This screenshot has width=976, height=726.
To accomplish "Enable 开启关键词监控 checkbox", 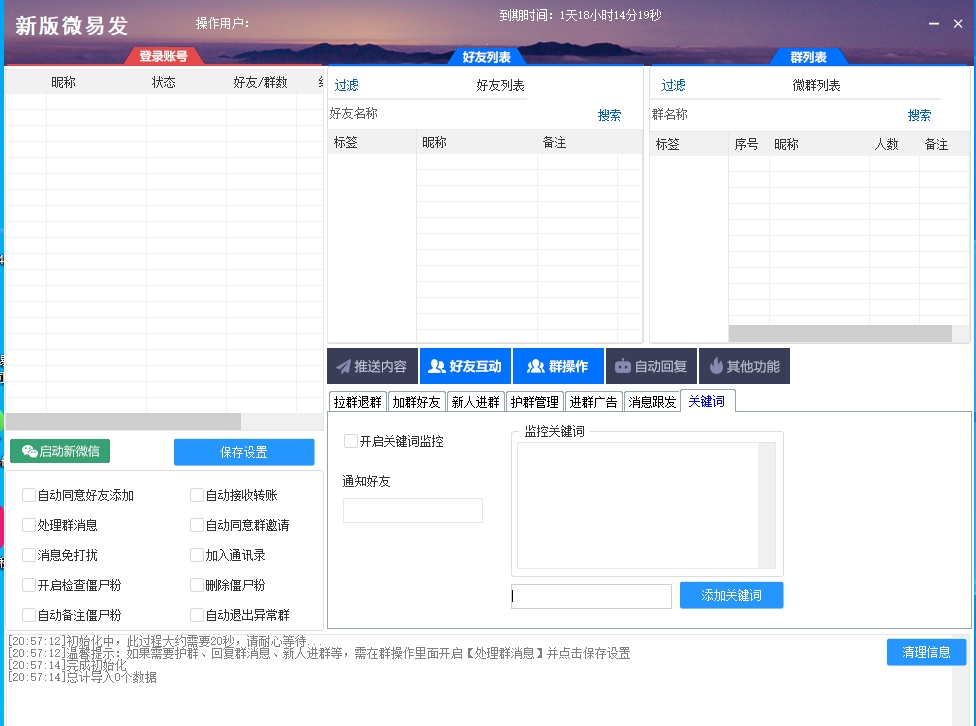I will [351, 441].
